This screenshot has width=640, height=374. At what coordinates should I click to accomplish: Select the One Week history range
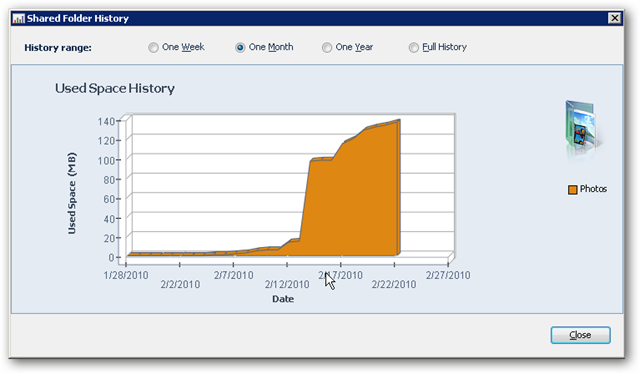click(176, 47)
